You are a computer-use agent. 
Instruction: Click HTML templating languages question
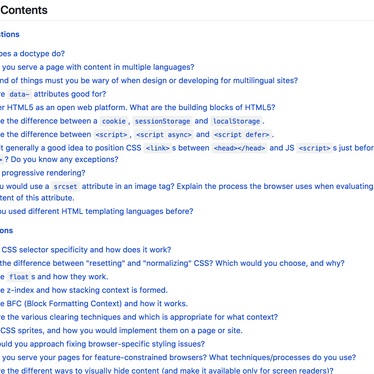97,211
